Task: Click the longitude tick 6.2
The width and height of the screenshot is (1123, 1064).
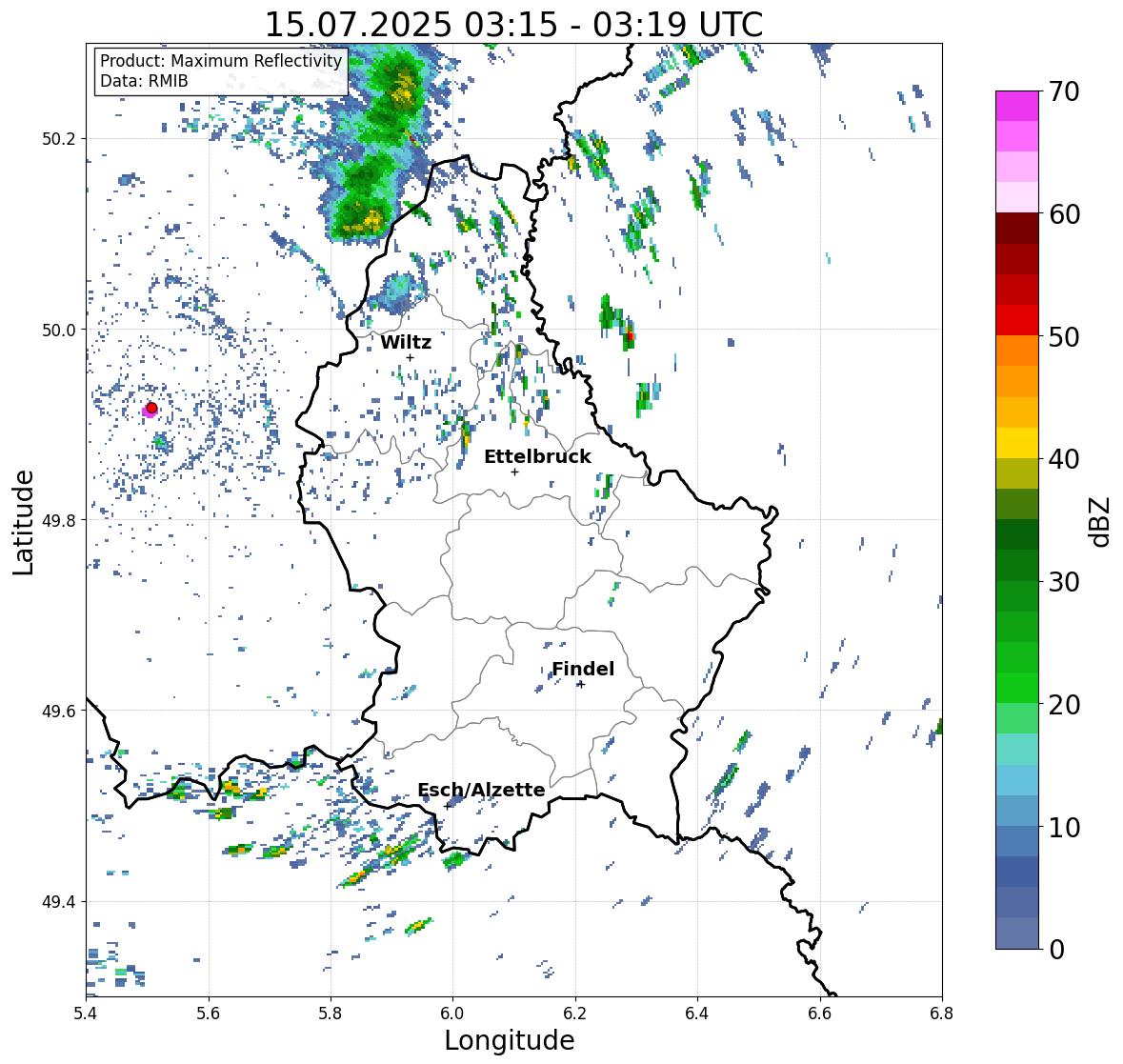Action: point(575,1014)
